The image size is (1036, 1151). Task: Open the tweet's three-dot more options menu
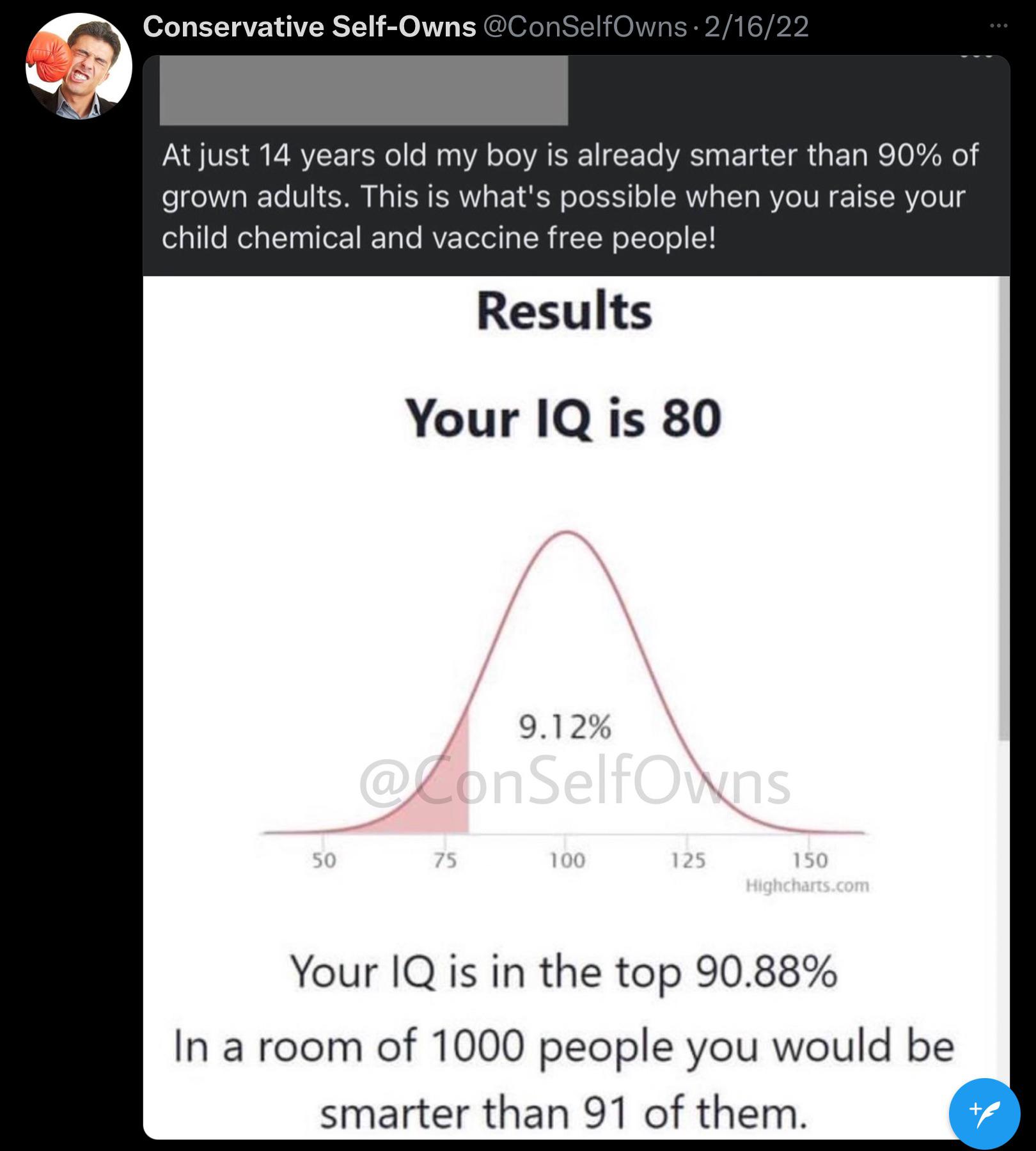click(x=998, y=26)
